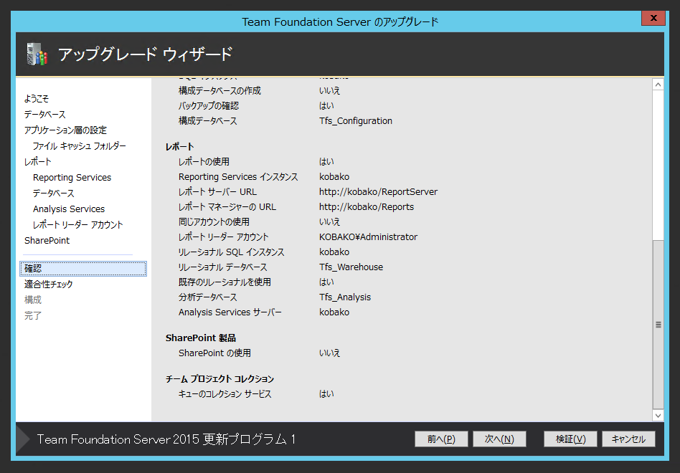680x473 pixels.
Task: Click レポート サーバー URL label
Action: click(217, 192)
